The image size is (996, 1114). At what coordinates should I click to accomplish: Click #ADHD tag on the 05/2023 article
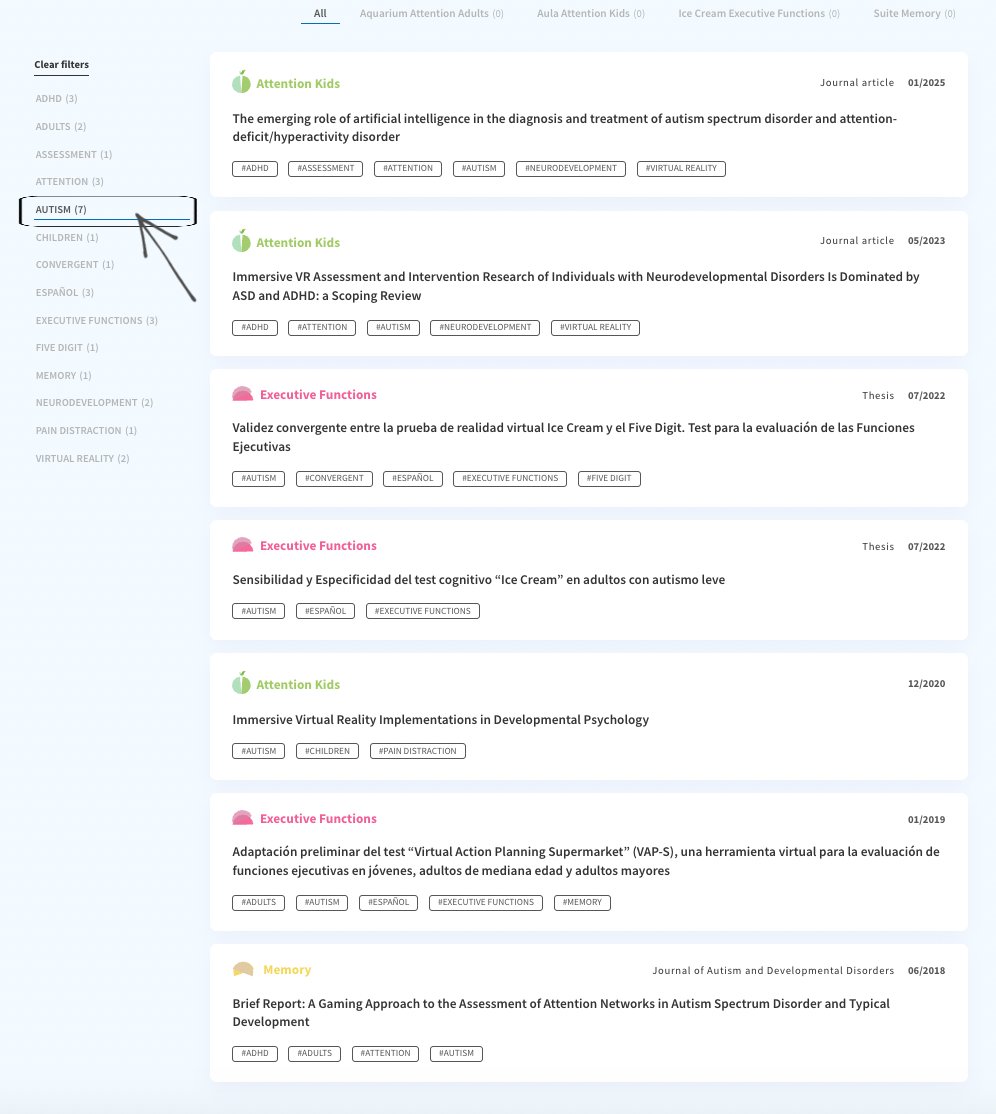(x=255, y=328)
